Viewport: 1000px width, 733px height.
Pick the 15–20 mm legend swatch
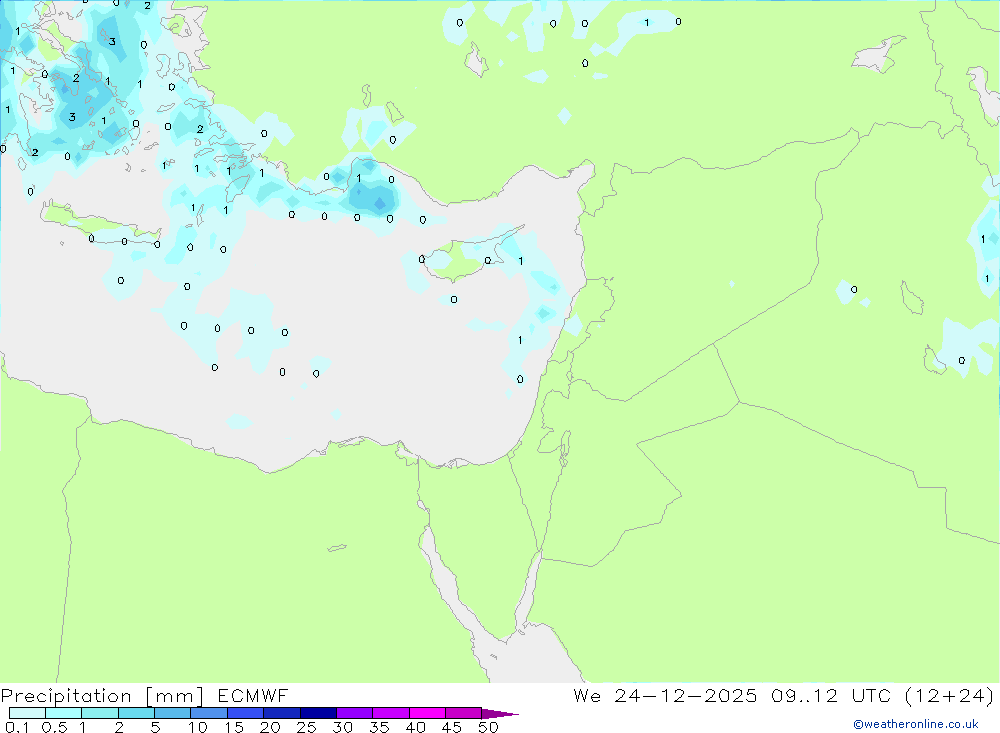tap(246, 713)
